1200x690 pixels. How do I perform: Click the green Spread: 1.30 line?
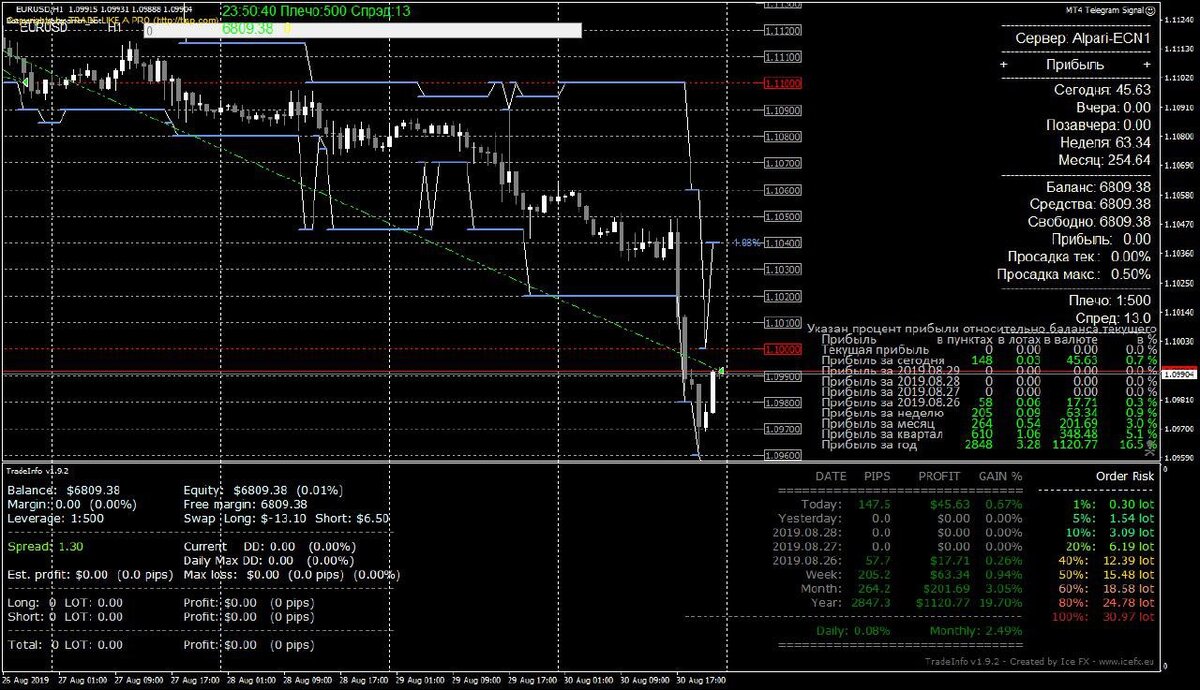coord(45,547)
